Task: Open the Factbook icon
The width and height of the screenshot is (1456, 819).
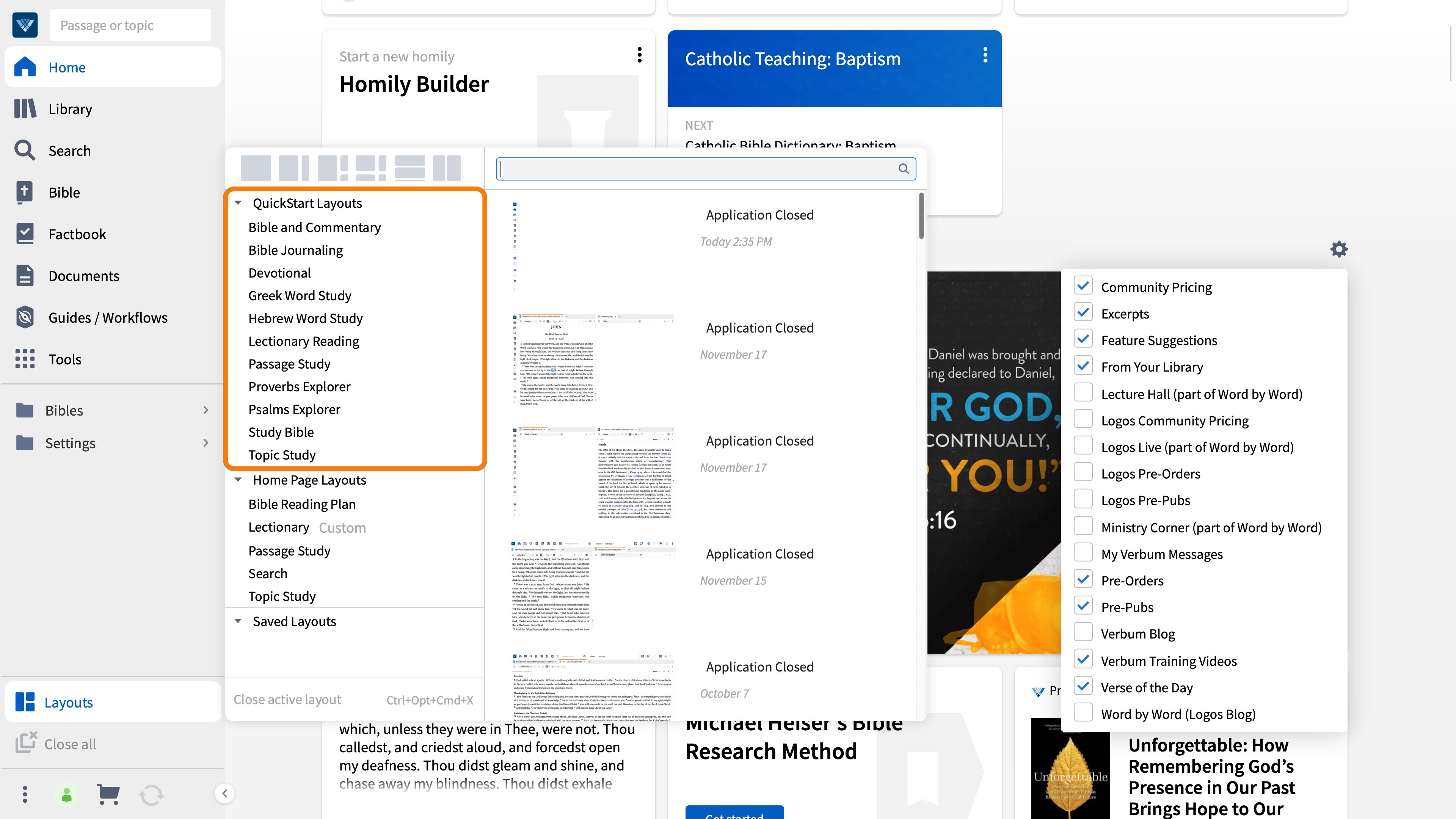Action: pyautogui.click(x=25, y=234)
